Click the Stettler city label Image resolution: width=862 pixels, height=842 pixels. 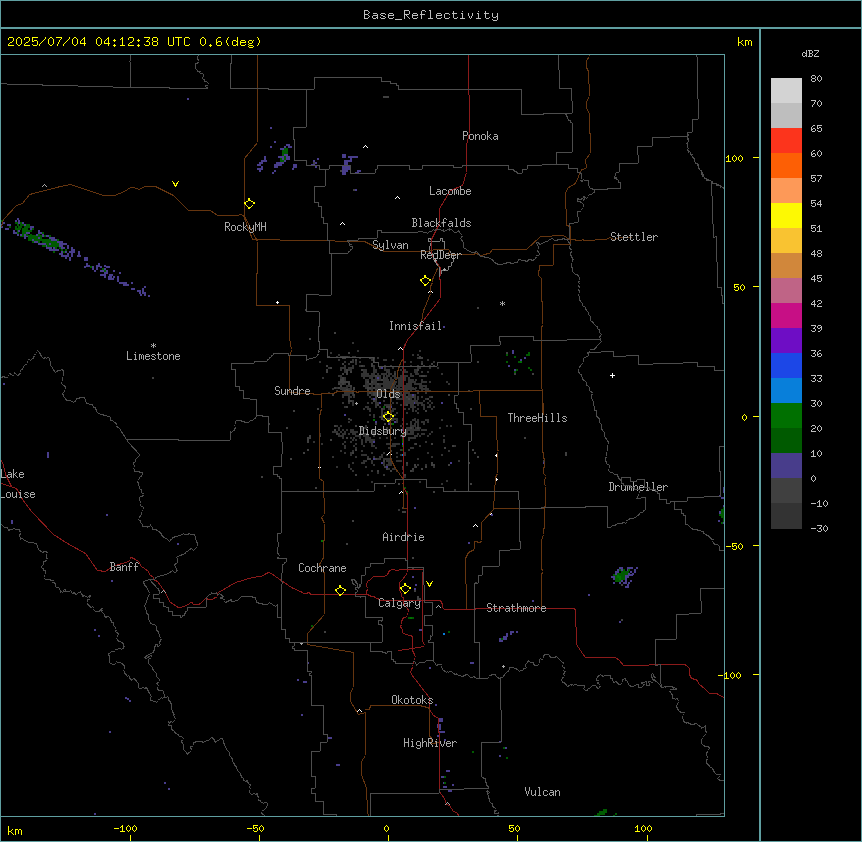[x=634, y=237]
